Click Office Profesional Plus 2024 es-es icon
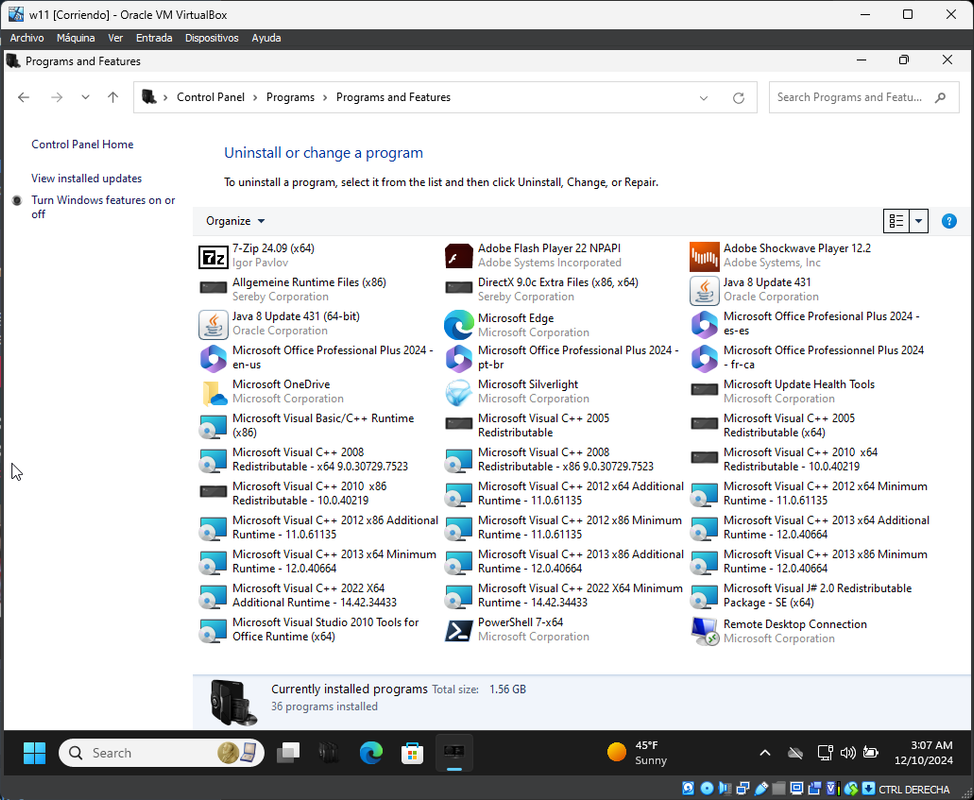 pyautogui.click(x=704, y=324)
